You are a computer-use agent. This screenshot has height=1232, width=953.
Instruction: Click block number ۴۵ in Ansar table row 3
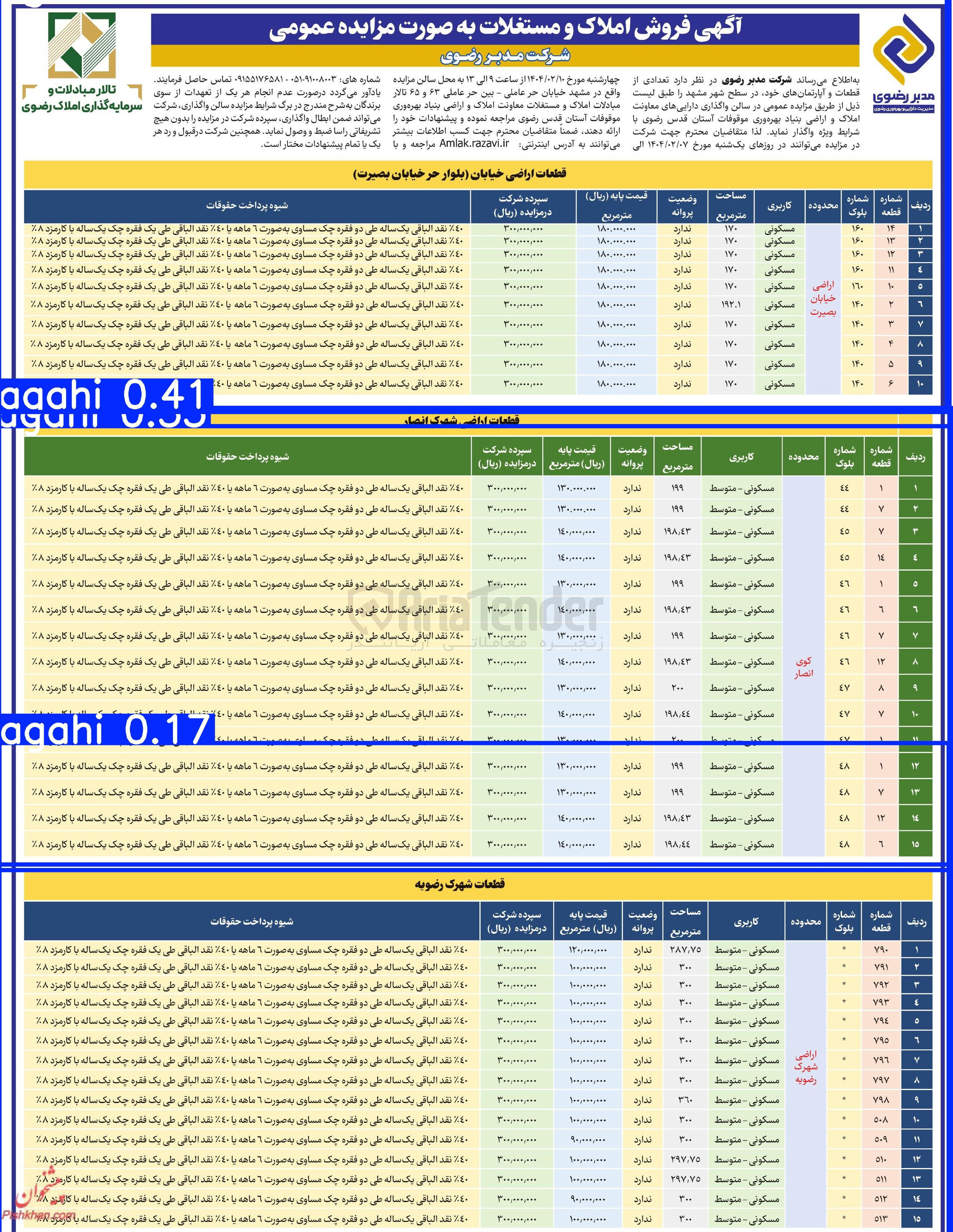[x=844, y=531]
